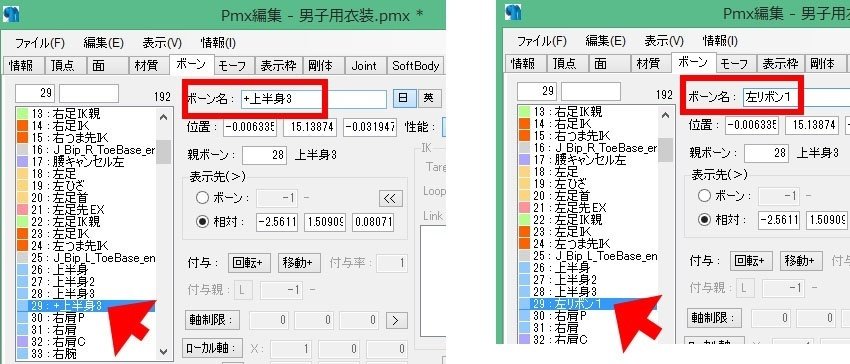Click the 相対 X field -2.5611 in left window
This screenshot has width=850, height=364.
click(278, 222)
